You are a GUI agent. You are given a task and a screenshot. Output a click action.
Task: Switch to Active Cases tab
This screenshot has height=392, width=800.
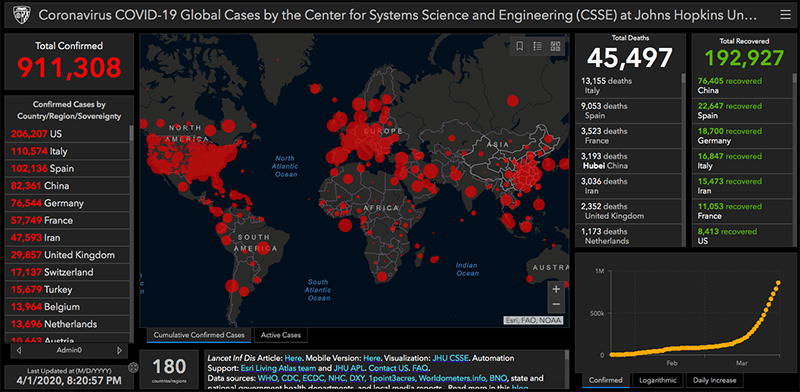click(x=281, y=335)
